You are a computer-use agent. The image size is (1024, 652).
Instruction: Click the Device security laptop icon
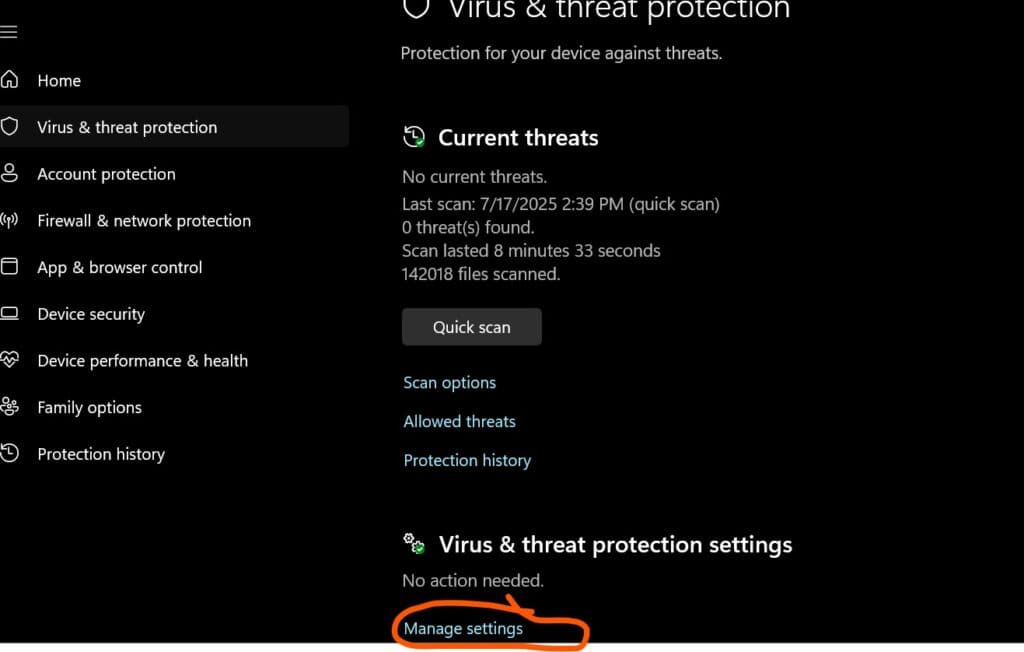click(9, 314)
